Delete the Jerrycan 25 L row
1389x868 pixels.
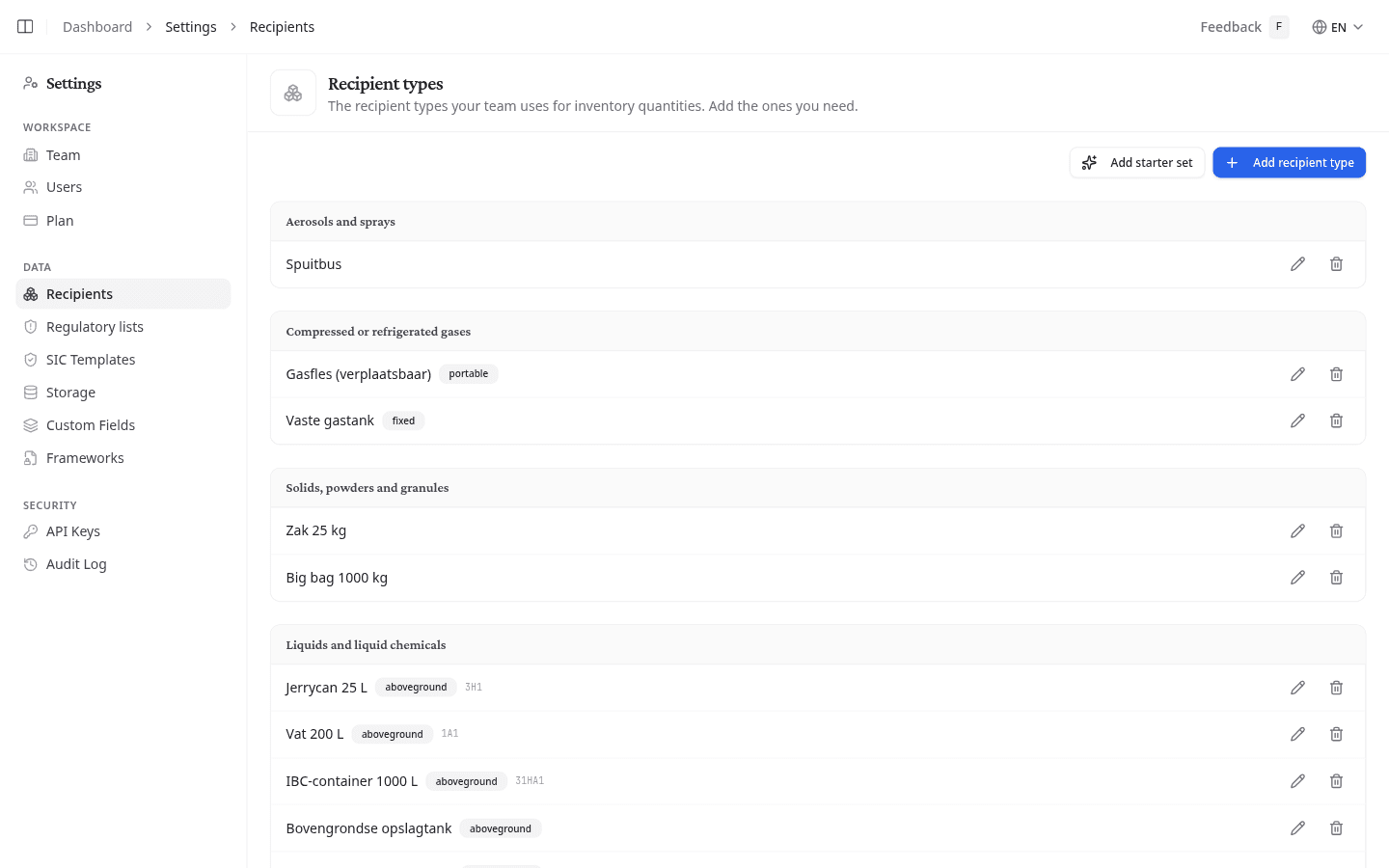click(1336, 688)
